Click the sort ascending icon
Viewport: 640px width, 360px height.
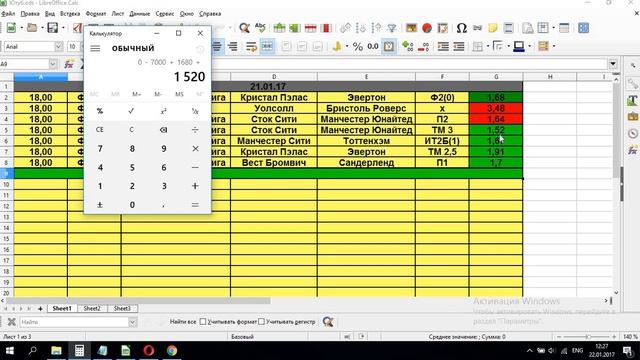click(361, 28)
